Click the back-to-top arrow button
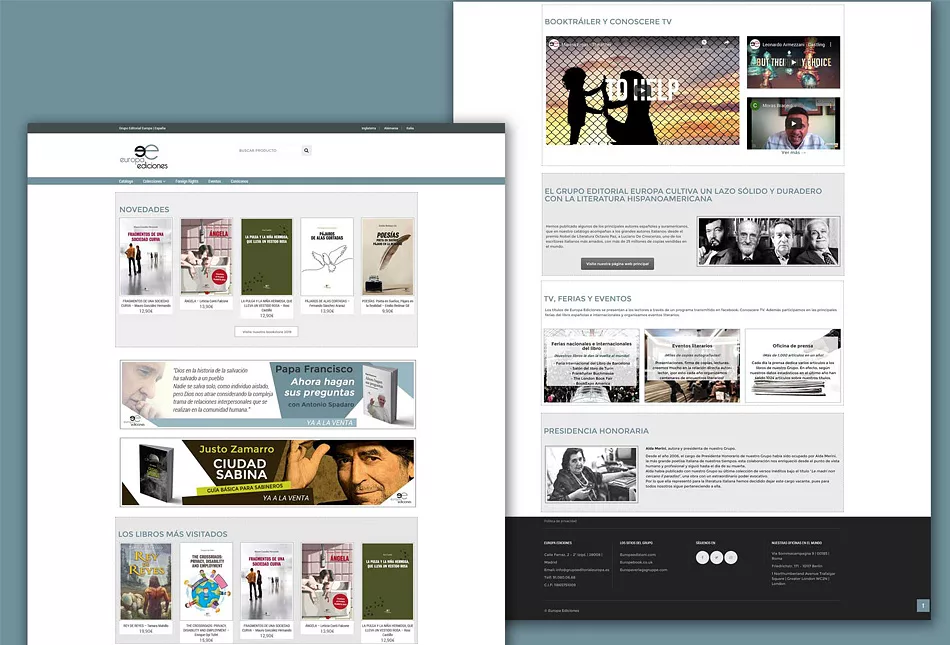950x645 pixels. pyautogui.click(x=923, y=605)
